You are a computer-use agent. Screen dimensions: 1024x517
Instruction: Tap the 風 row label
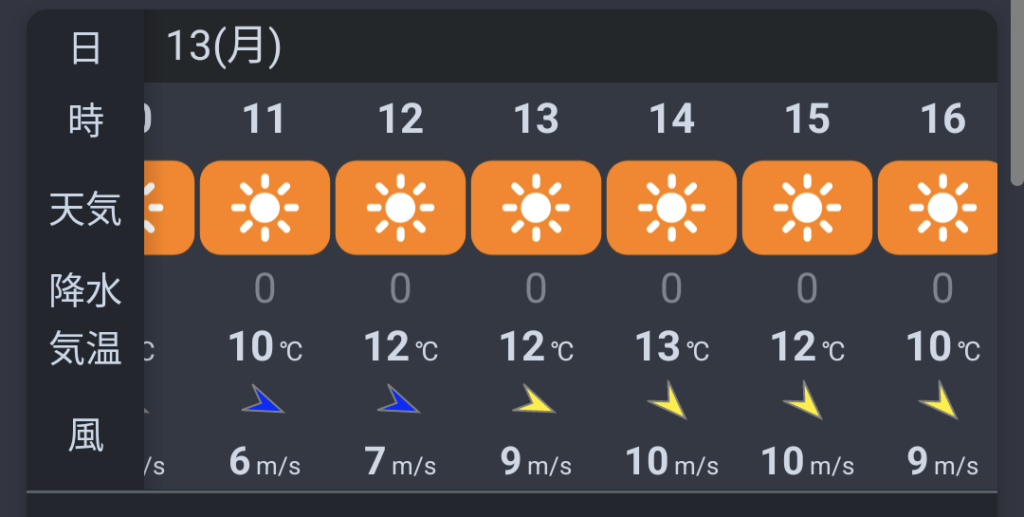tap(86, 435)
